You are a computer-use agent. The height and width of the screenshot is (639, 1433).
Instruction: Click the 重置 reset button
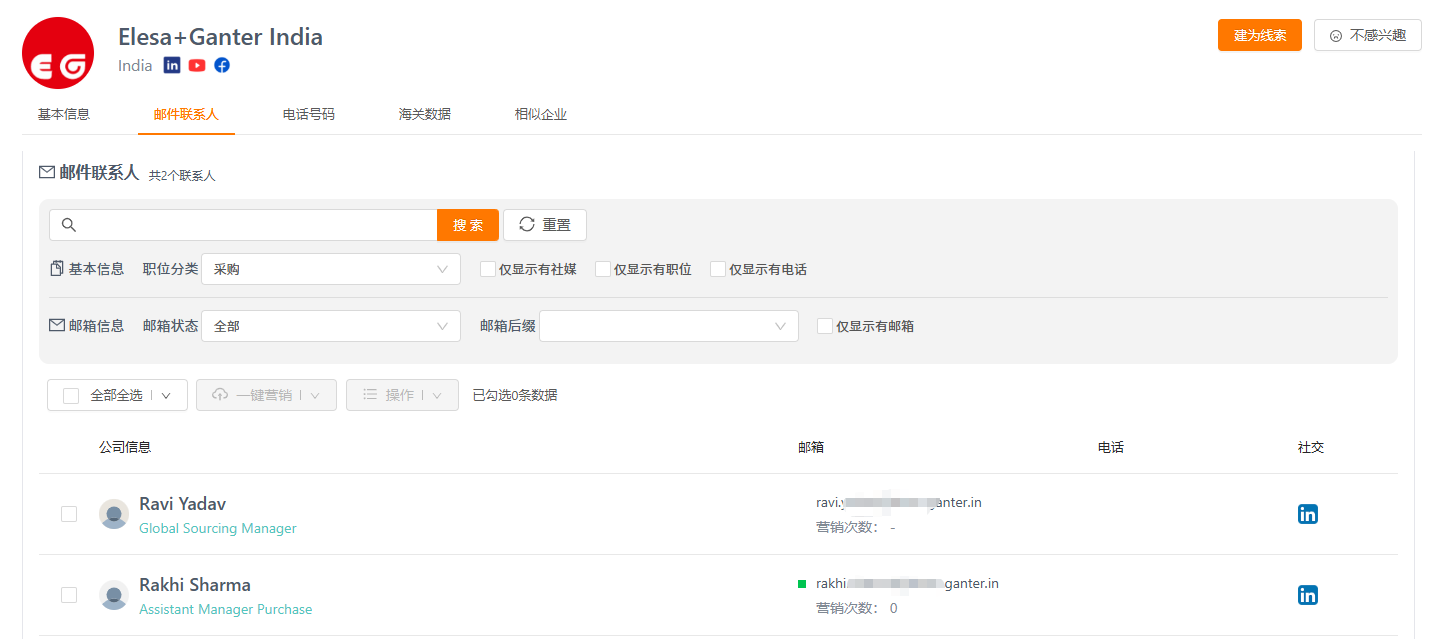545,225
